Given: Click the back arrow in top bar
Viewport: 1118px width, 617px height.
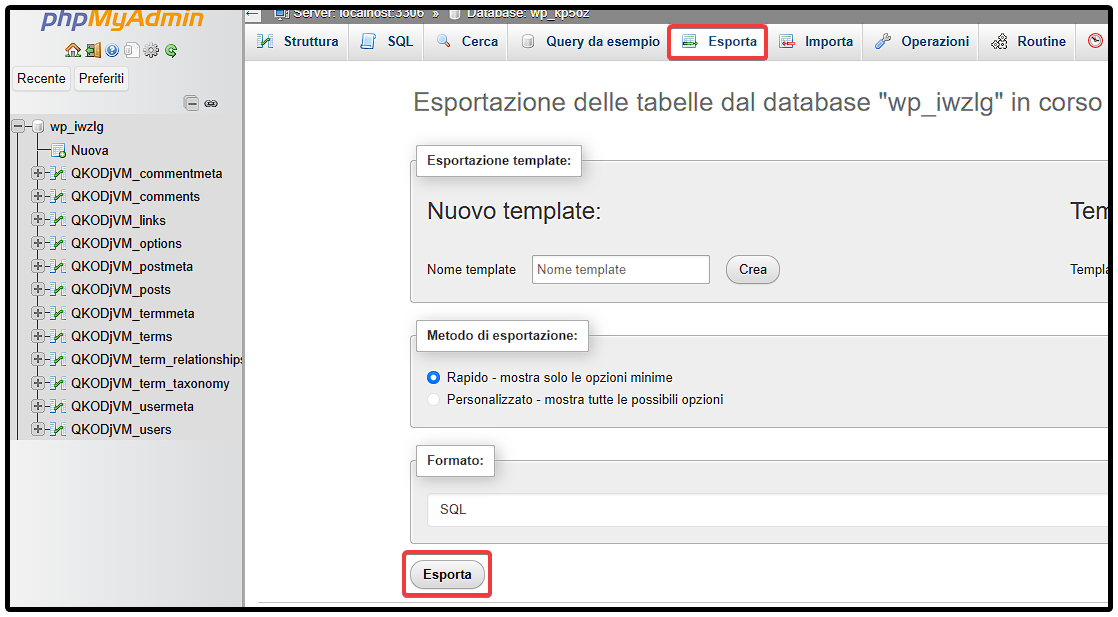Looking at the screenshot, I should 253,14.
